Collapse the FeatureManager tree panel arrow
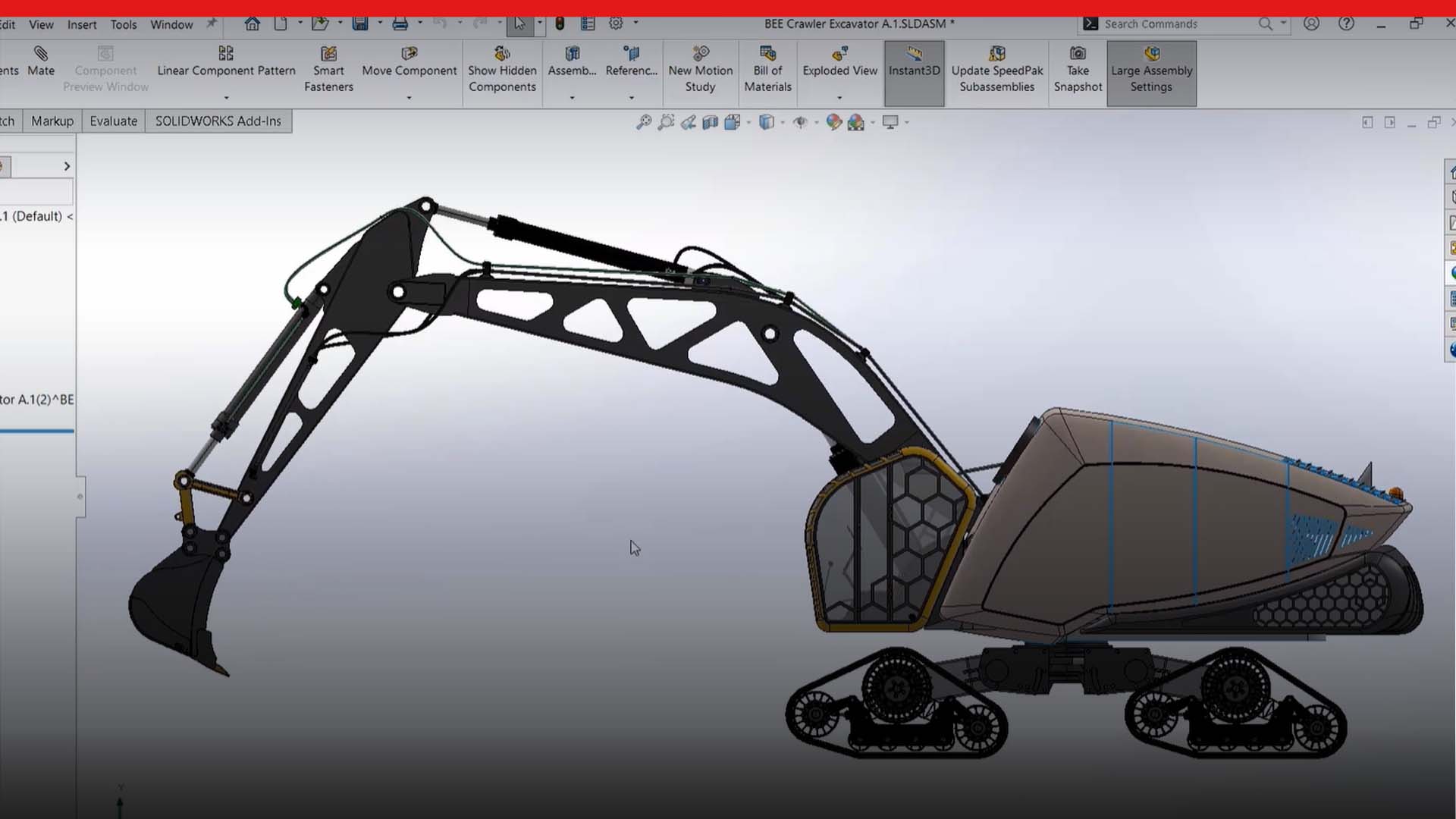The image size is (1456, 819). 67,165
